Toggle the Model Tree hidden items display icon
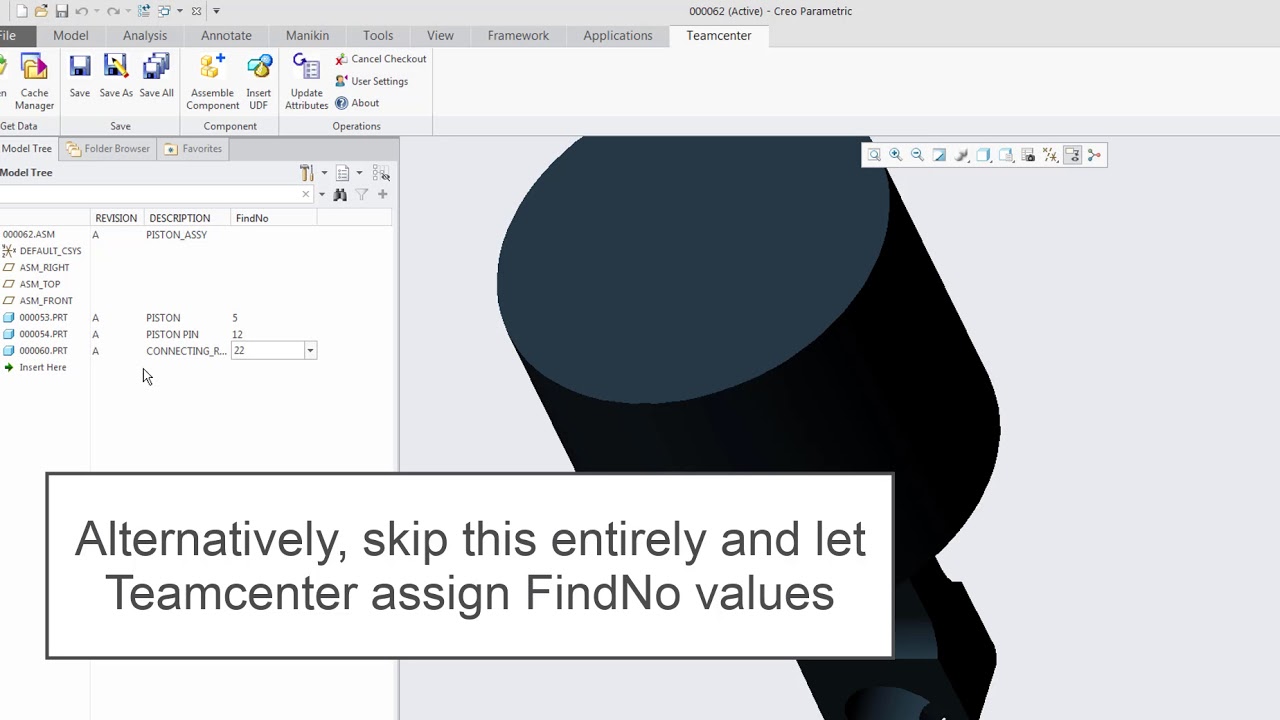The height and width of the screenshot is (720, 1280). click(x=381, y=173)
